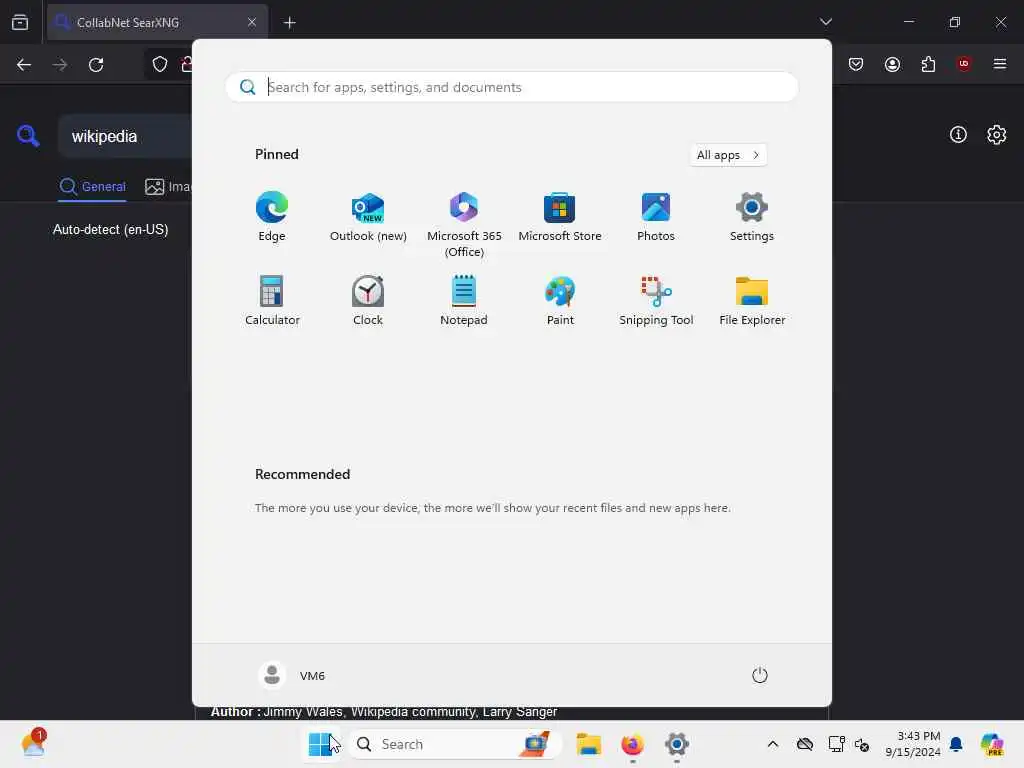Open Firefox extensions puzzle icon
This screenshot has width=1024, height=768.
(928, 64)
